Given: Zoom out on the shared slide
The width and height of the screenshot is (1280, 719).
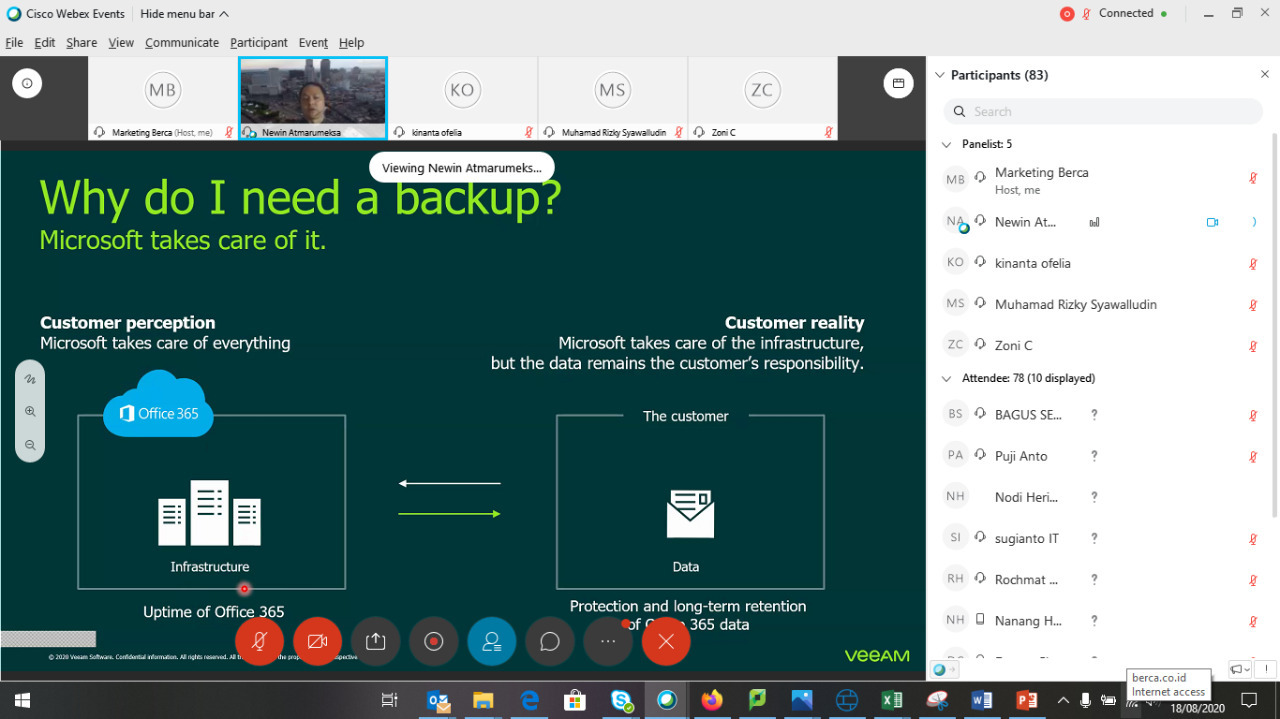Looking at the screenshot, I should pyautogui.click(x=30, y=445).
